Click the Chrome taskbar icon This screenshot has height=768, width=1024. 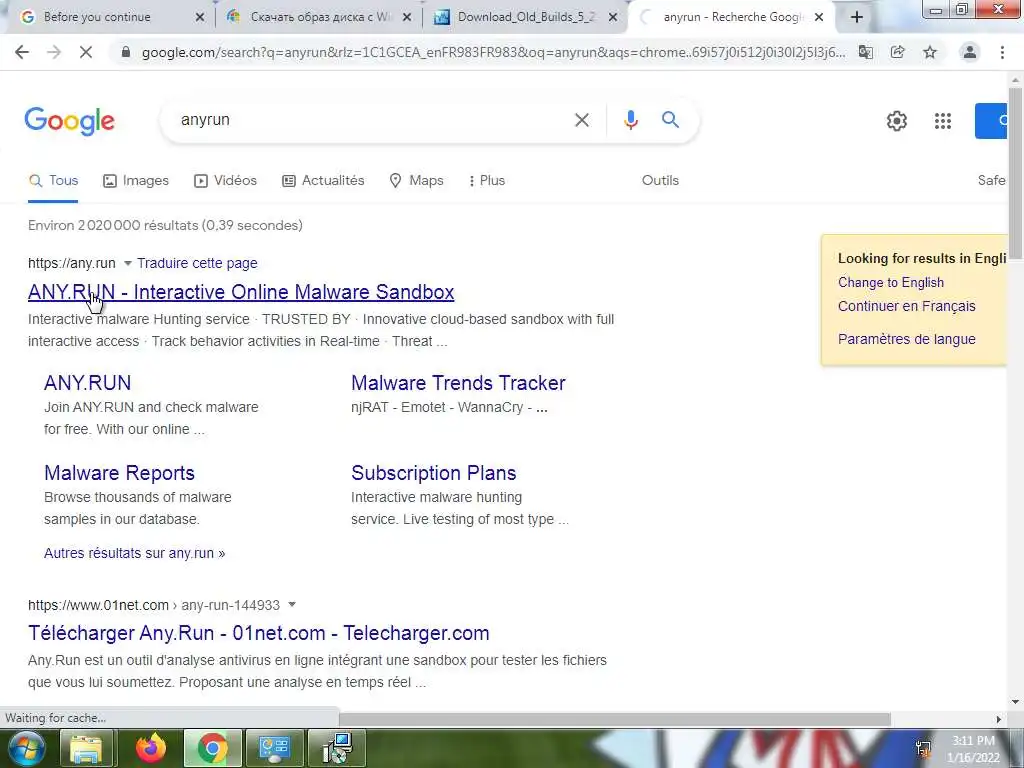tap(213, 748)
